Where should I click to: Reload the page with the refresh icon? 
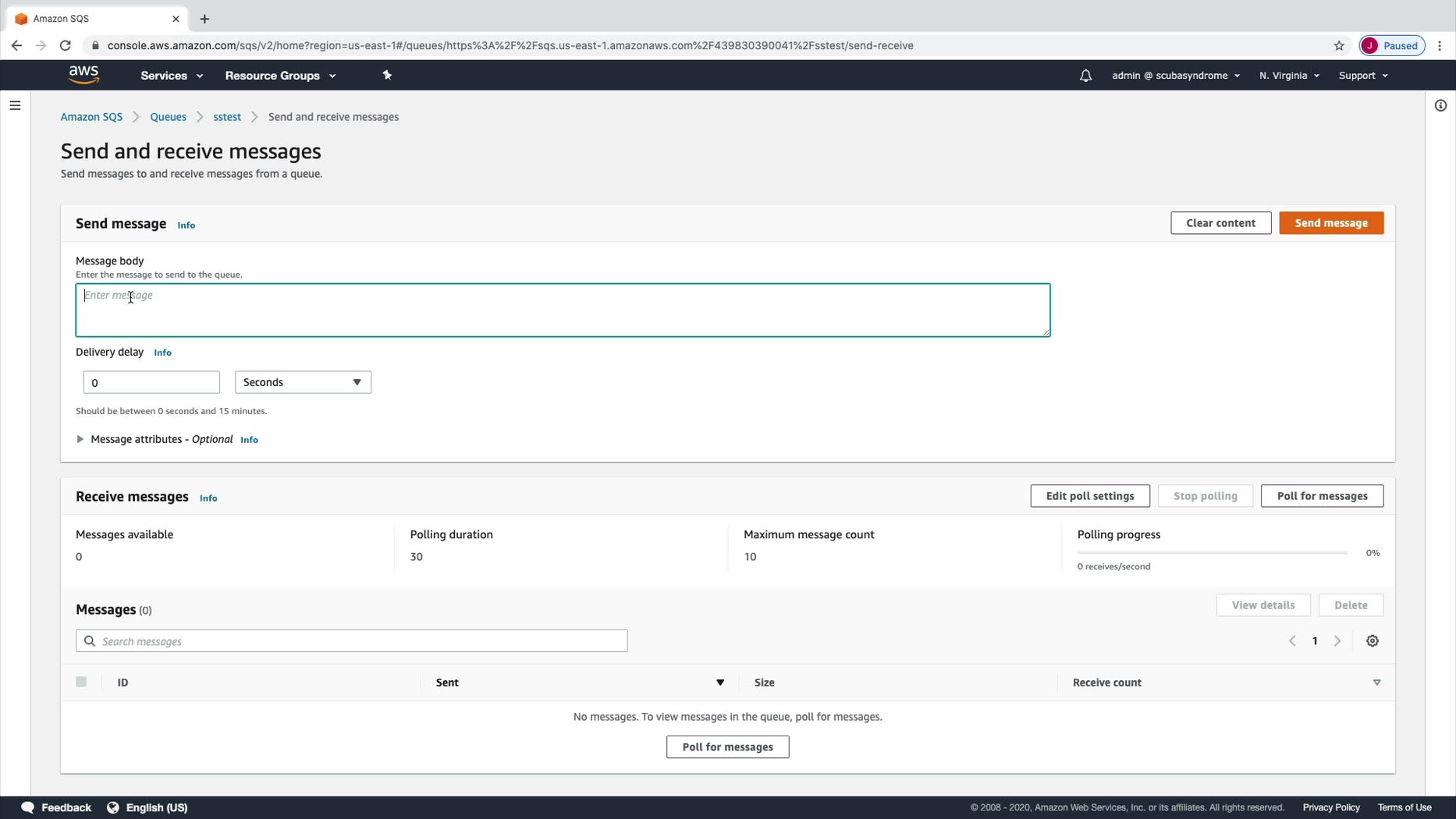coord(66,45)
